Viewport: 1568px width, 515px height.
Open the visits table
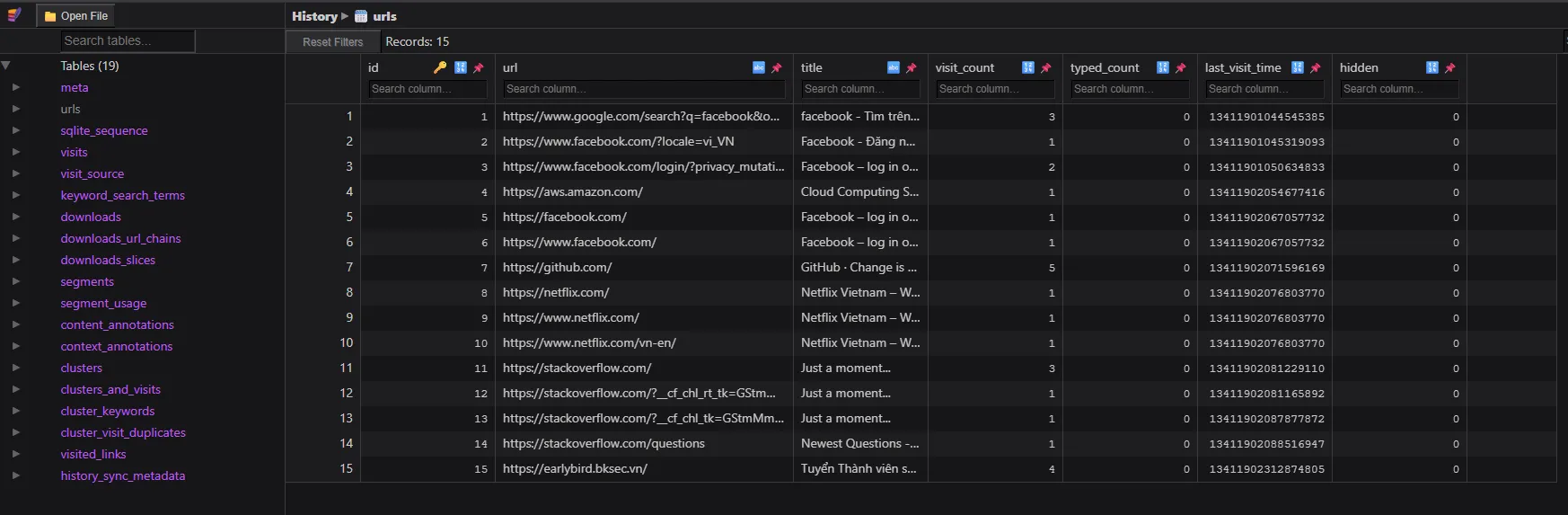point(74,152)
